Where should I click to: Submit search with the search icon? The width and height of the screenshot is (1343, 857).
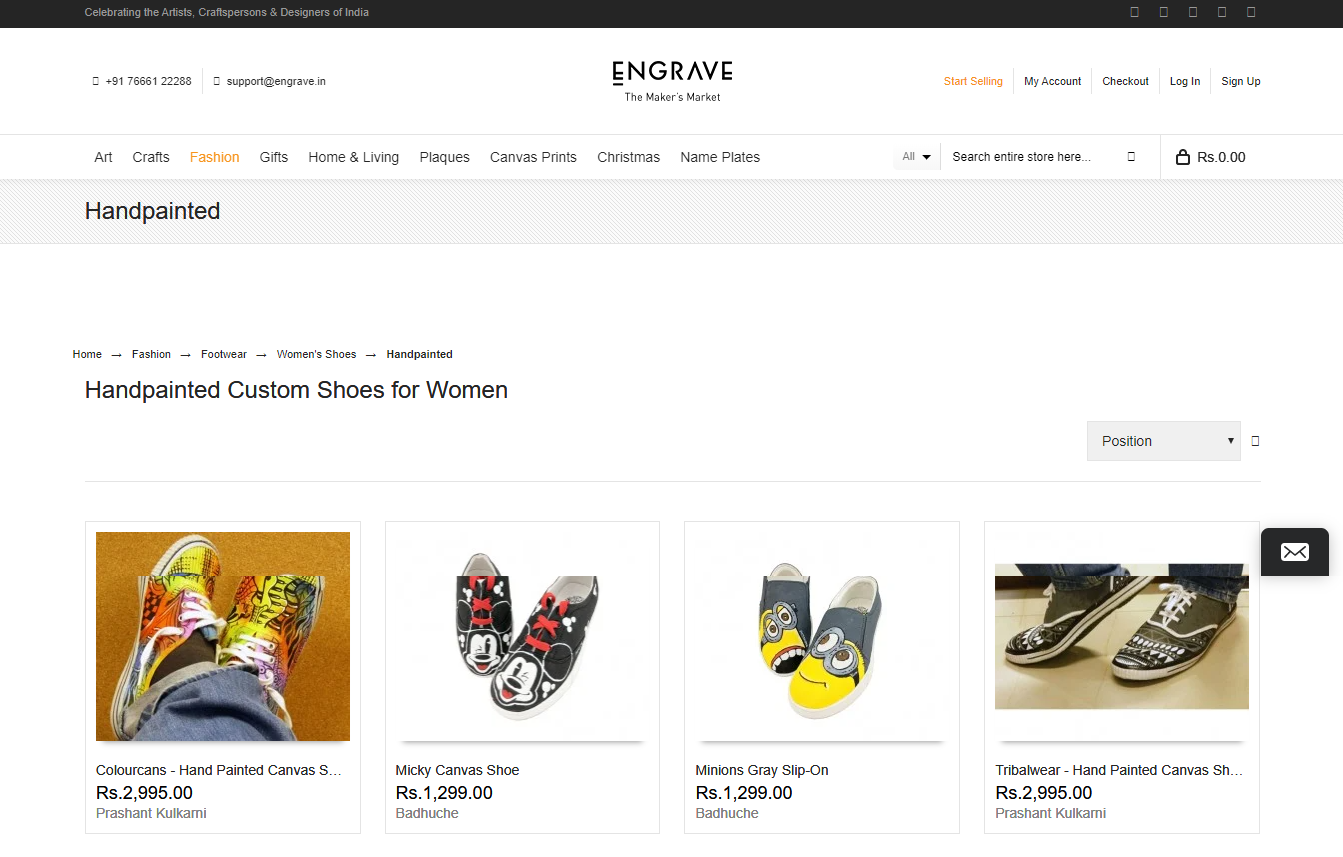coord(1131,157)
